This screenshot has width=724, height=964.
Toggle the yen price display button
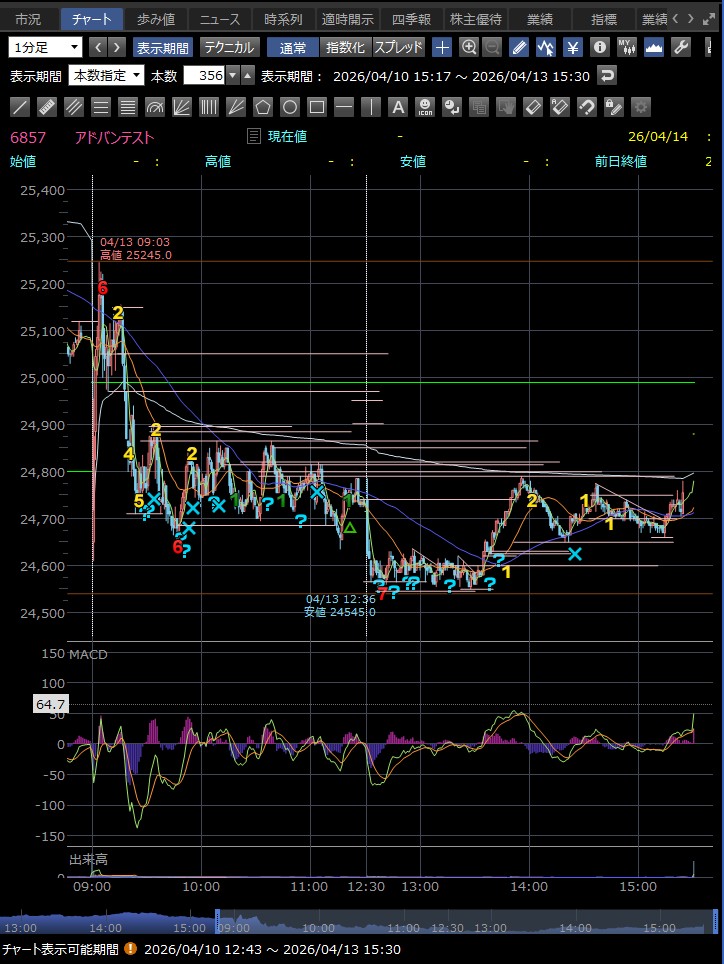coord(573,47)
